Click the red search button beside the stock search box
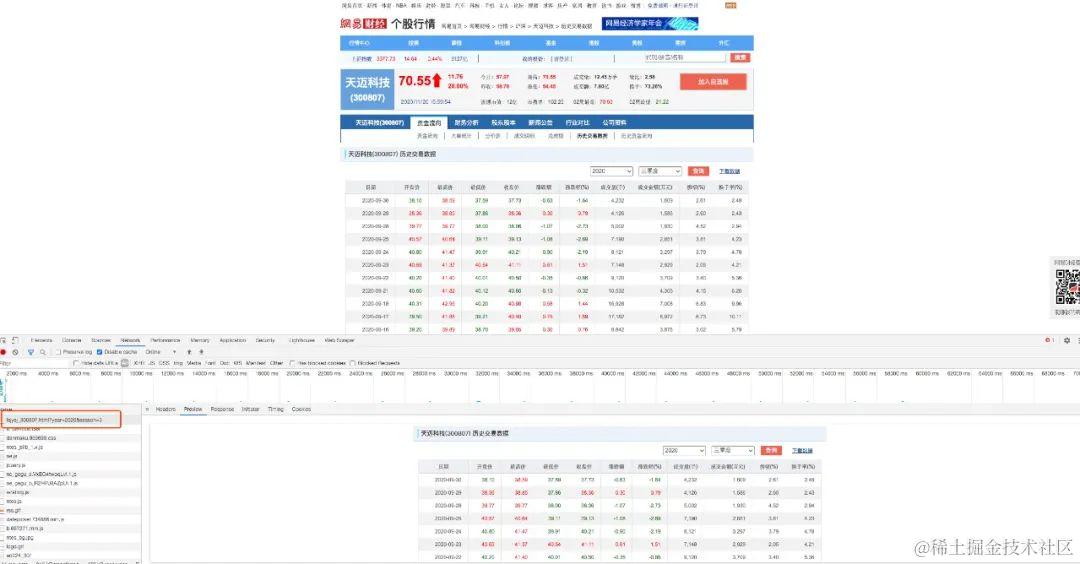Viewport: 1080px width, 564px height. pos(740,58)
